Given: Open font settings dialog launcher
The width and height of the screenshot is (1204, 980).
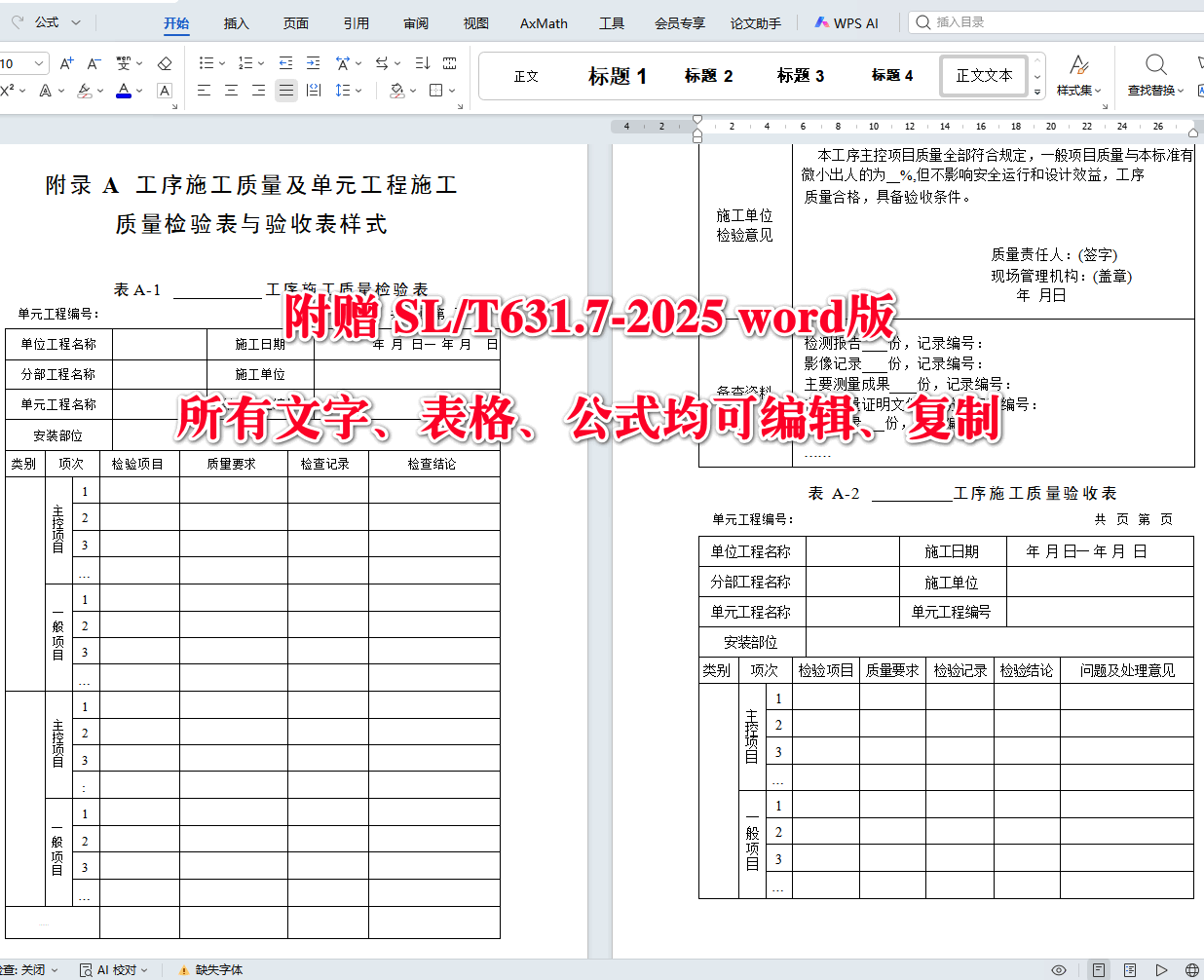Looking at the screenshot, I should click(174, 105).
